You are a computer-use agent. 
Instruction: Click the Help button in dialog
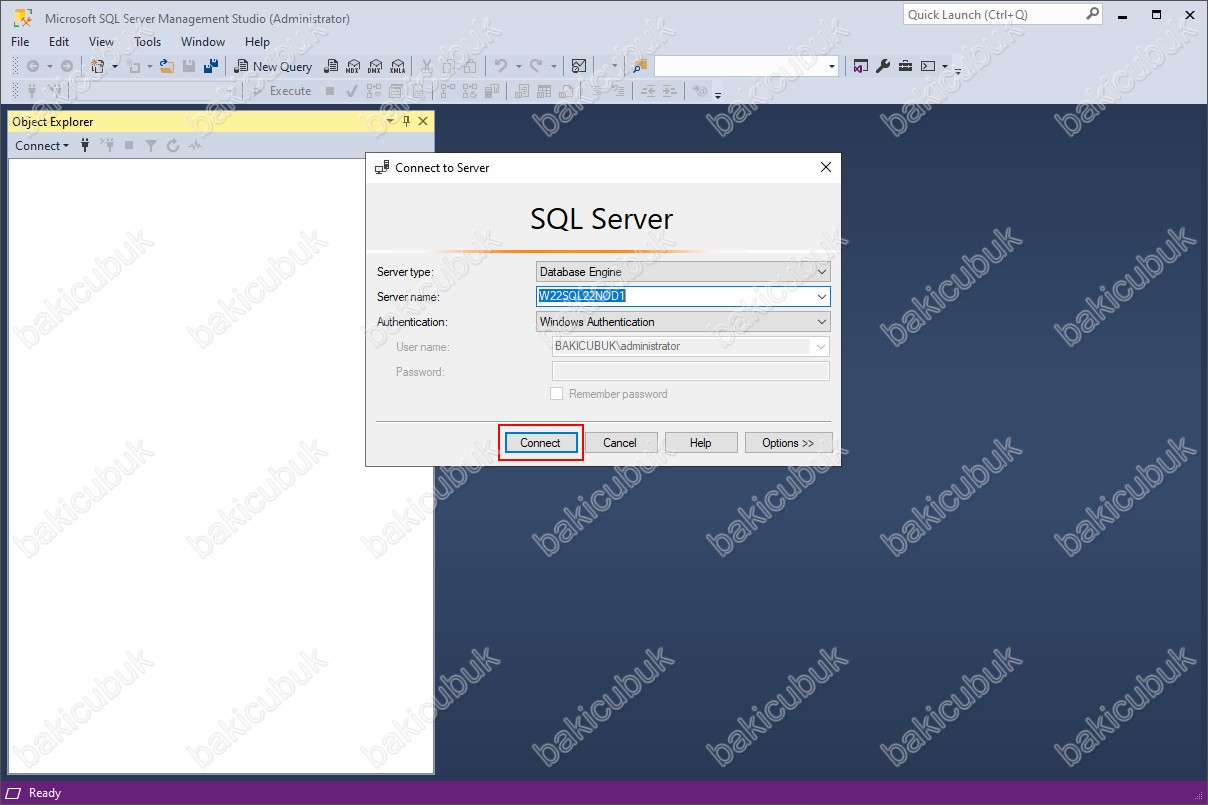(701, 443)
